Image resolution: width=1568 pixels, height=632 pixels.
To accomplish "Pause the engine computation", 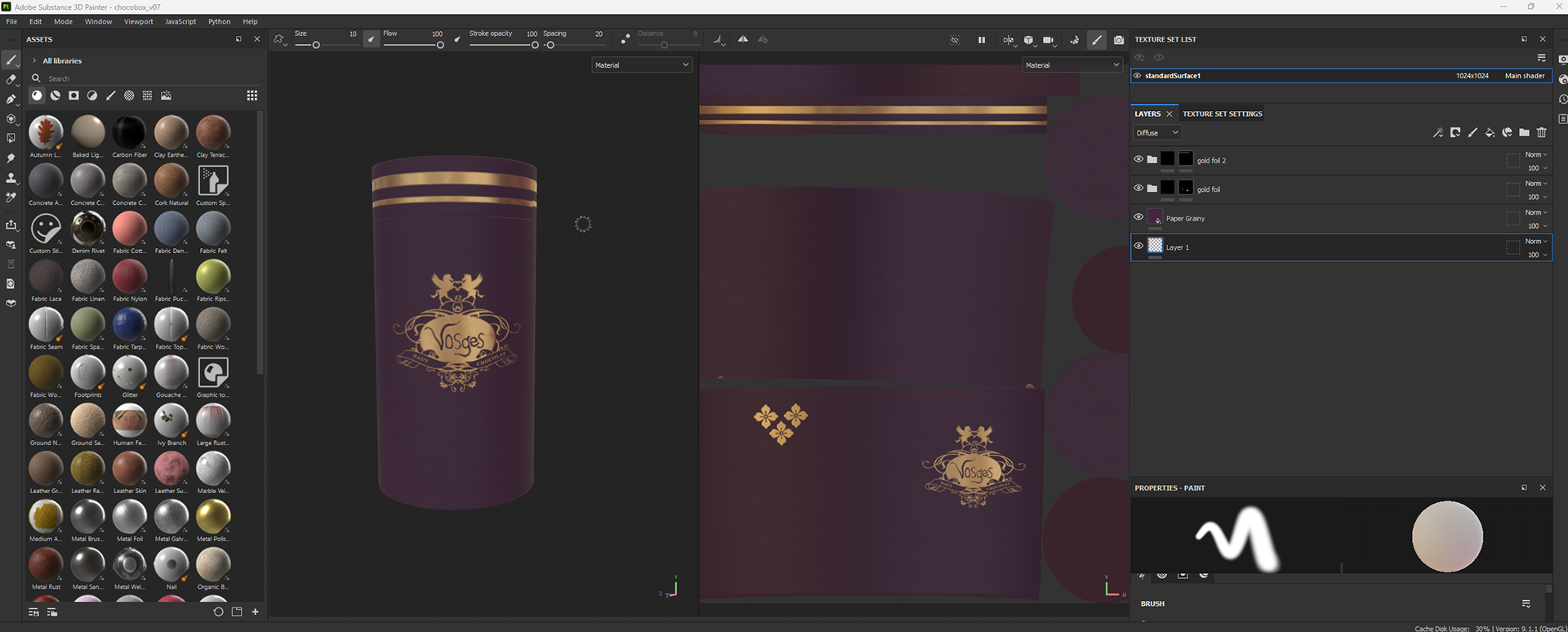I will (x=982, y=39).
